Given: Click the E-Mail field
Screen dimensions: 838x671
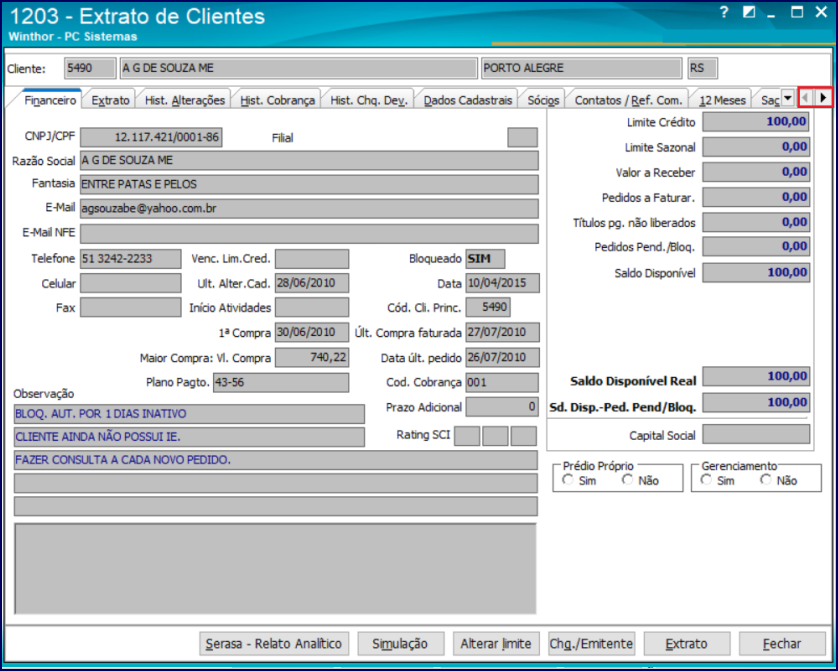Looking at the screenshot, I should coord(309,208).
